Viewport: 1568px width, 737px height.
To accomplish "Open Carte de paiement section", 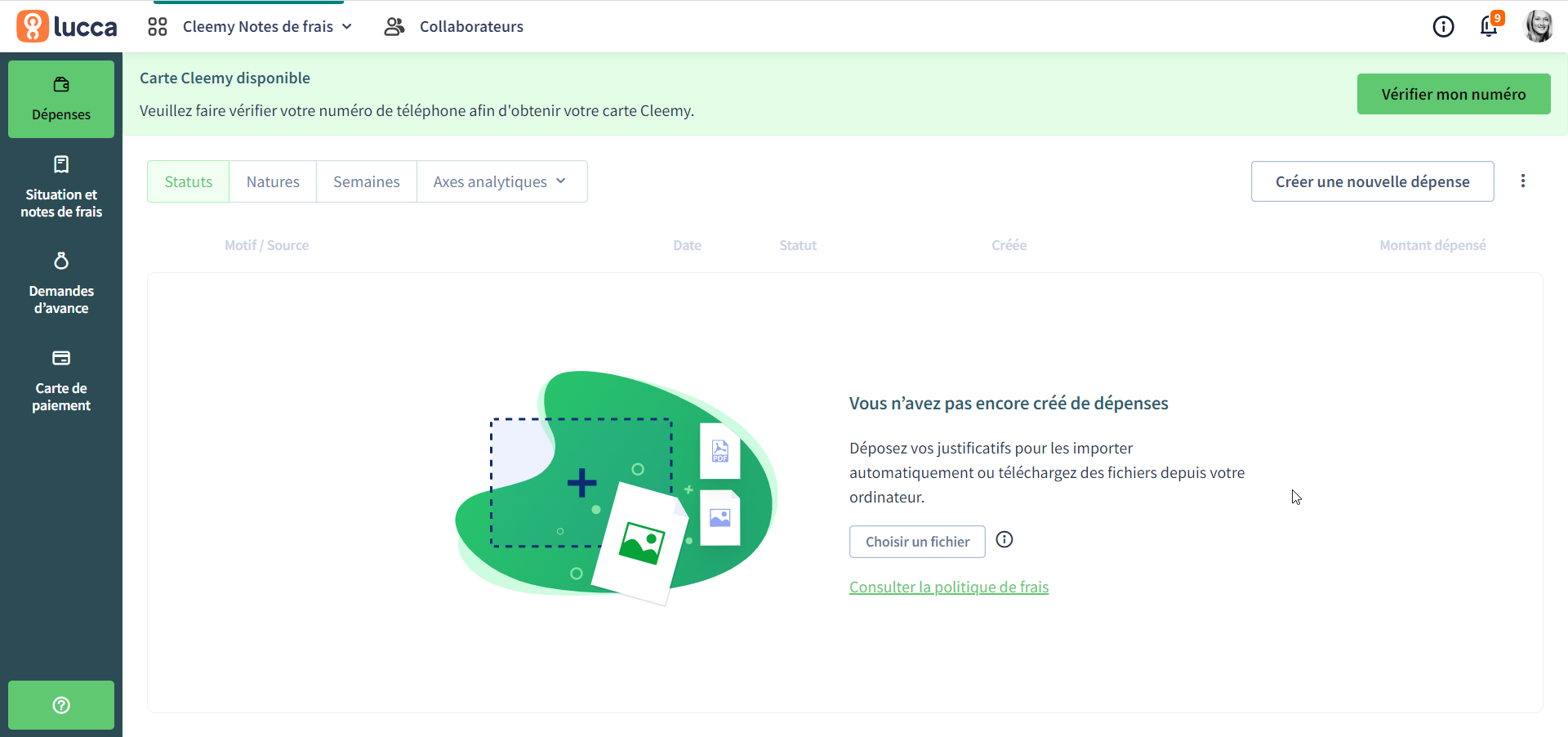I will (x=61, y=381).
